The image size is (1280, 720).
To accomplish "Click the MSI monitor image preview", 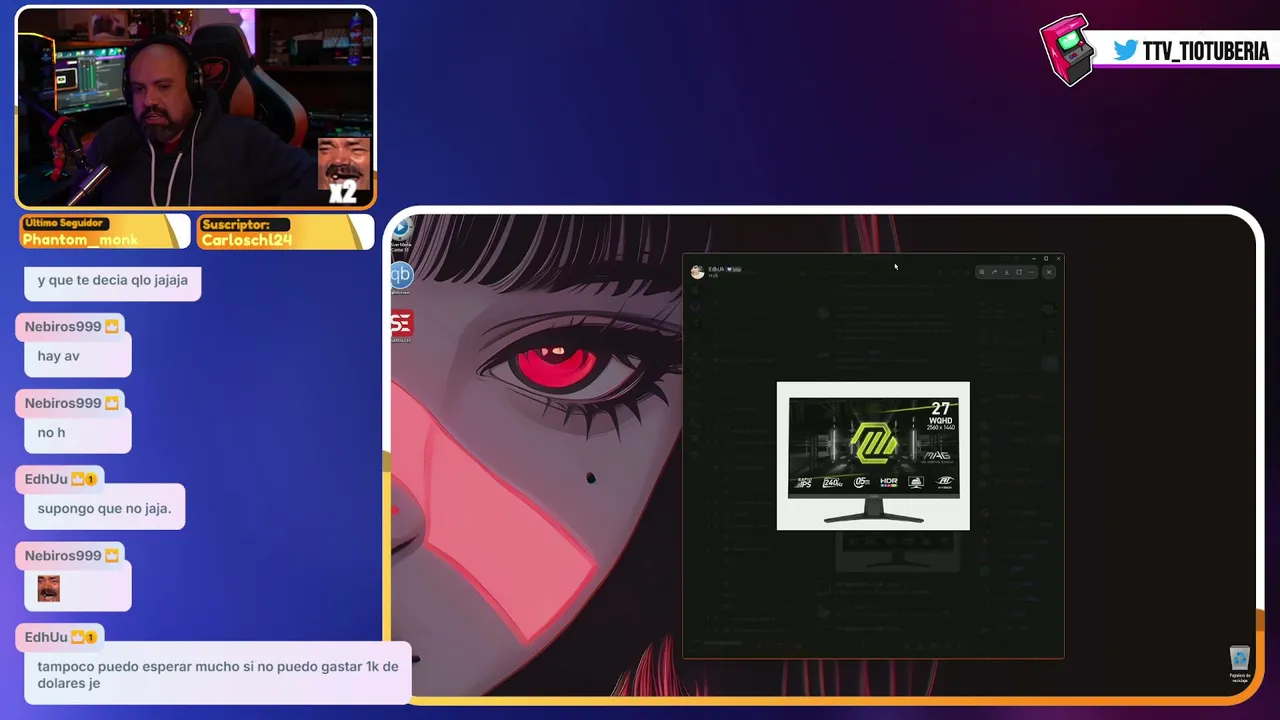I will (x=873, y=456).
